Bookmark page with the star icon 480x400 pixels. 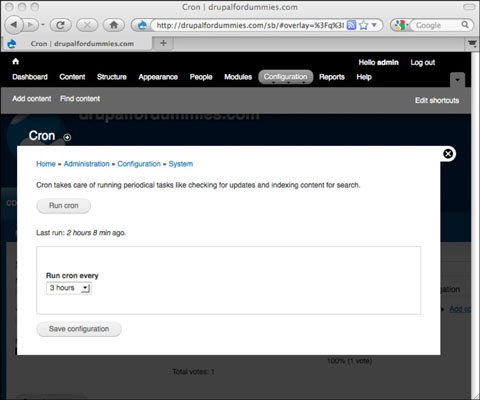[363, 25]
